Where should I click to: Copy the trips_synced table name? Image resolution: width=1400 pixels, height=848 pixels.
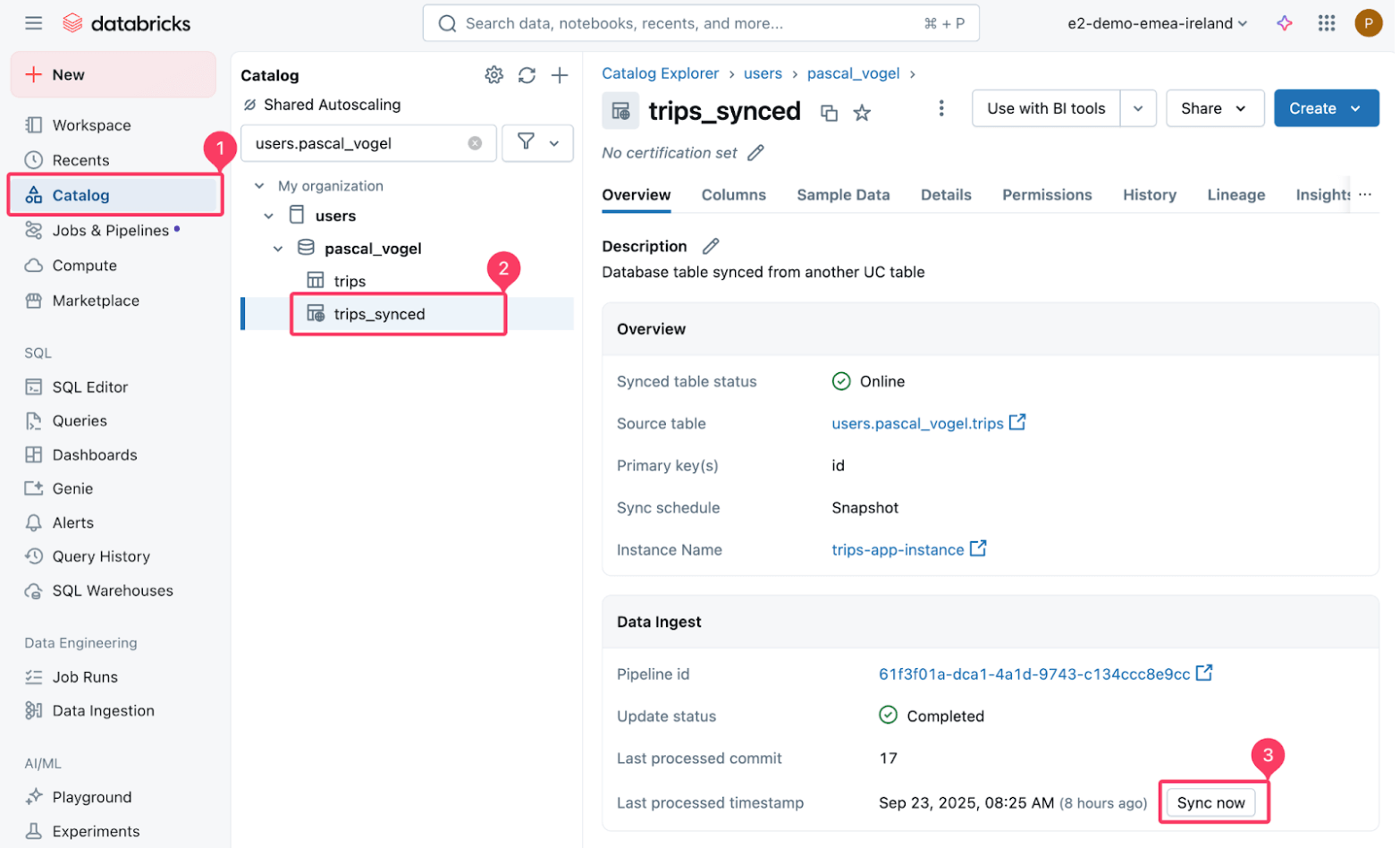coord(829,113)
